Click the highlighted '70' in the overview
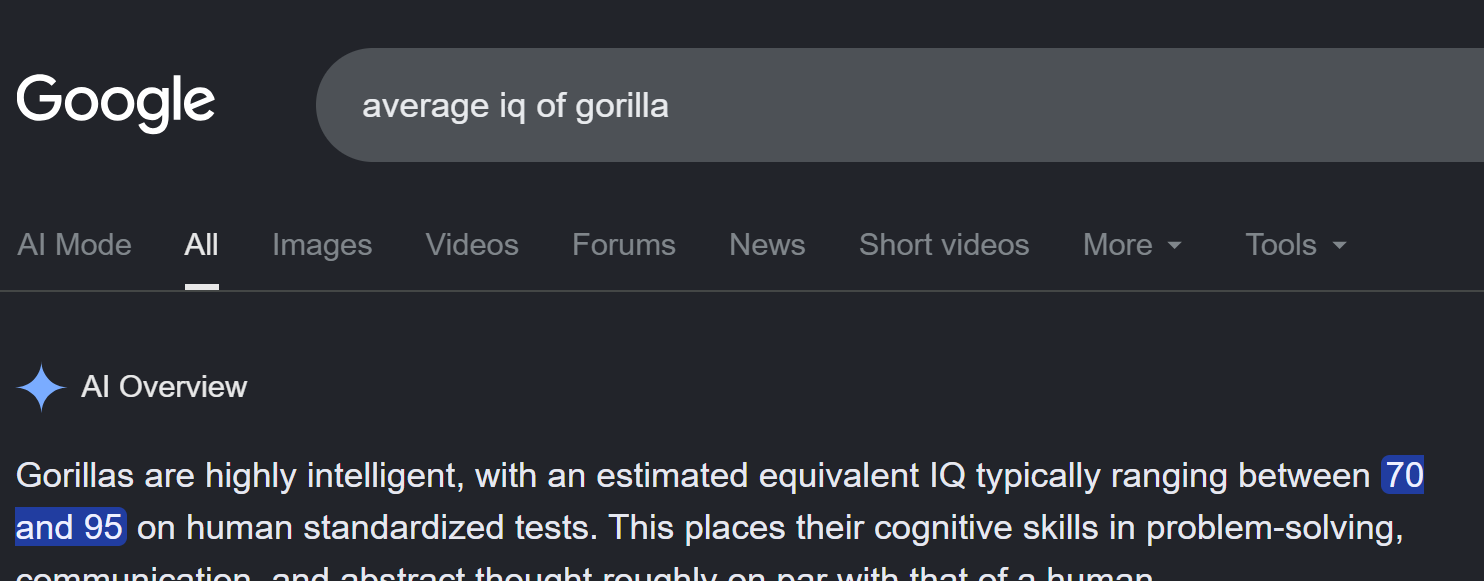Image resolution: width=1484 pixels, height=581 pixels. point(1402,476)
